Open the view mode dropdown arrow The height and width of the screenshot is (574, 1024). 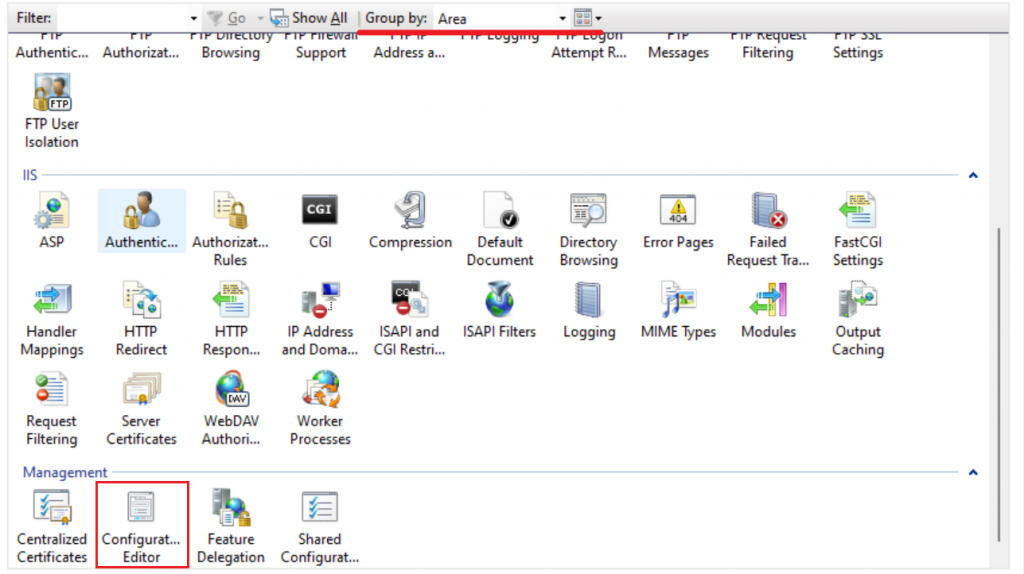point(599,18)
